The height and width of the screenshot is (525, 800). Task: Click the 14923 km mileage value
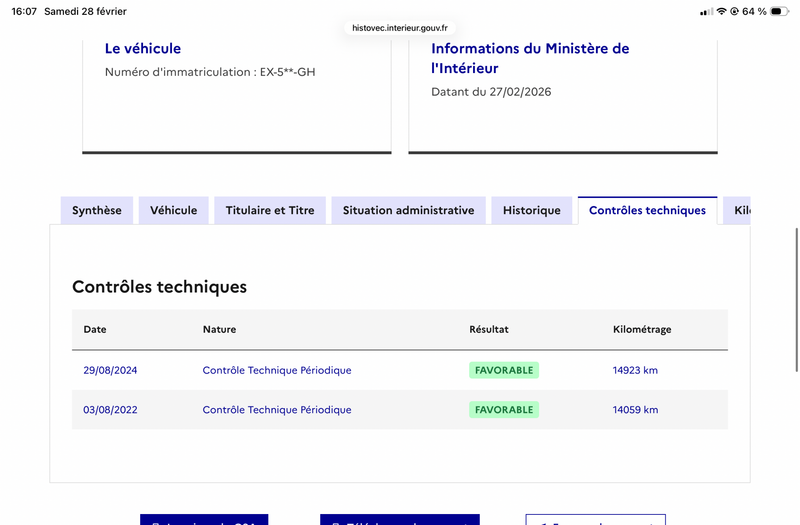point(635,370)
